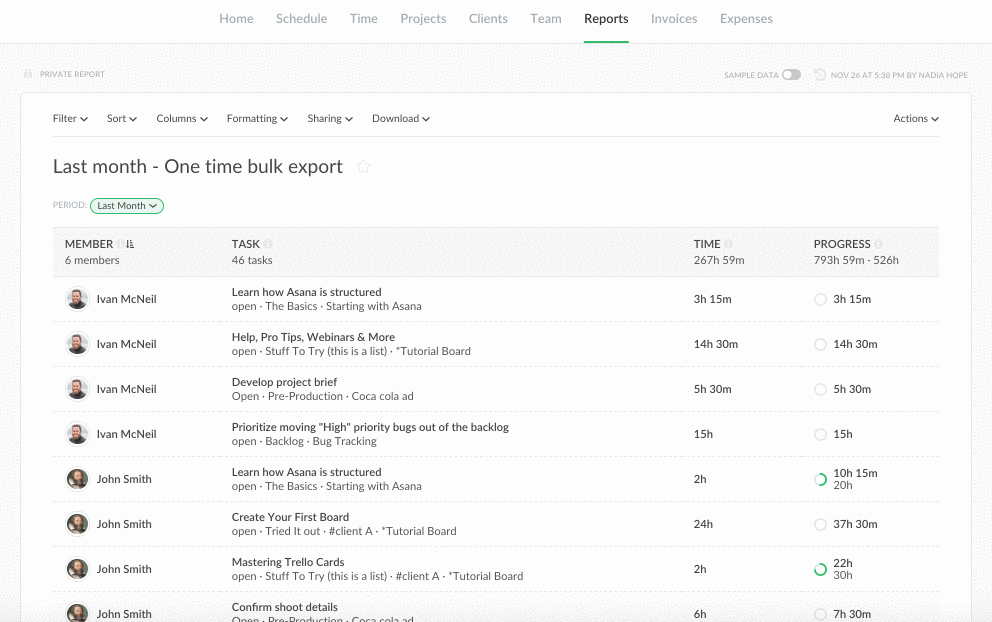Click the Member column sort icon
The image size is (992, 622).
pos(131,244)
